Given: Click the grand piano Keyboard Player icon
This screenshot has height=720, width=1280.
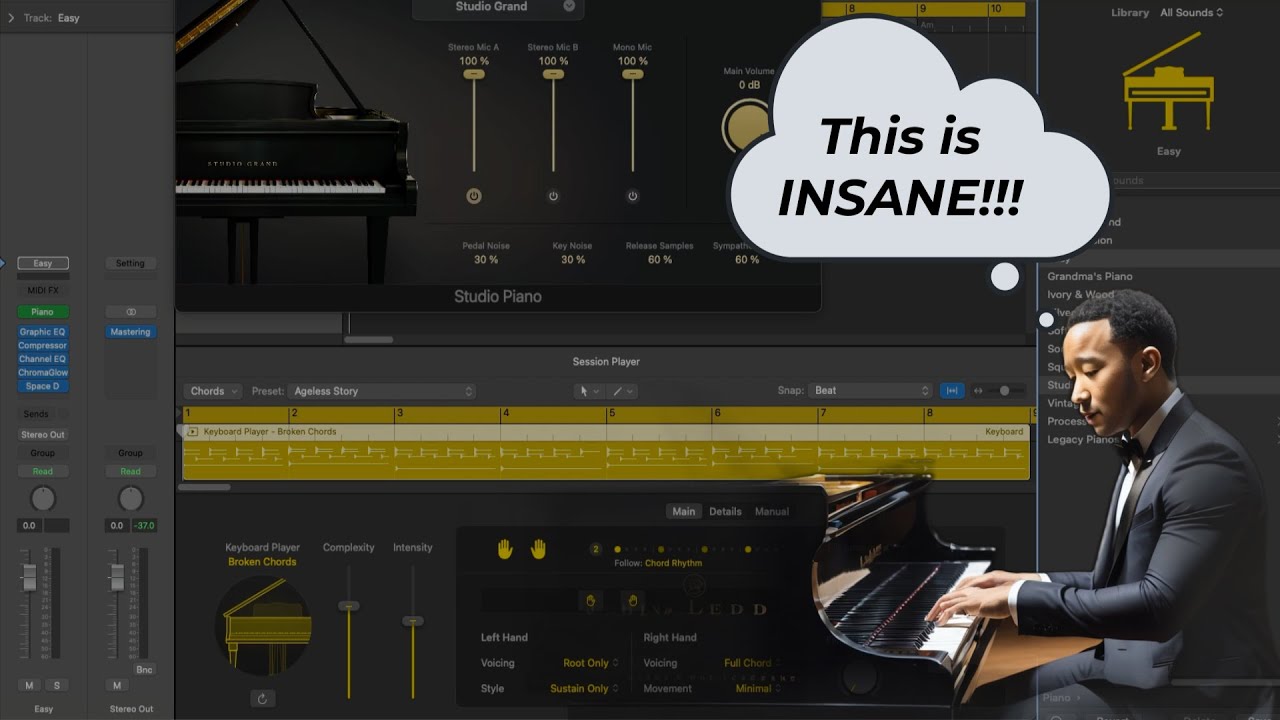Looking at the screenshot, I should (x=263, y=626).
